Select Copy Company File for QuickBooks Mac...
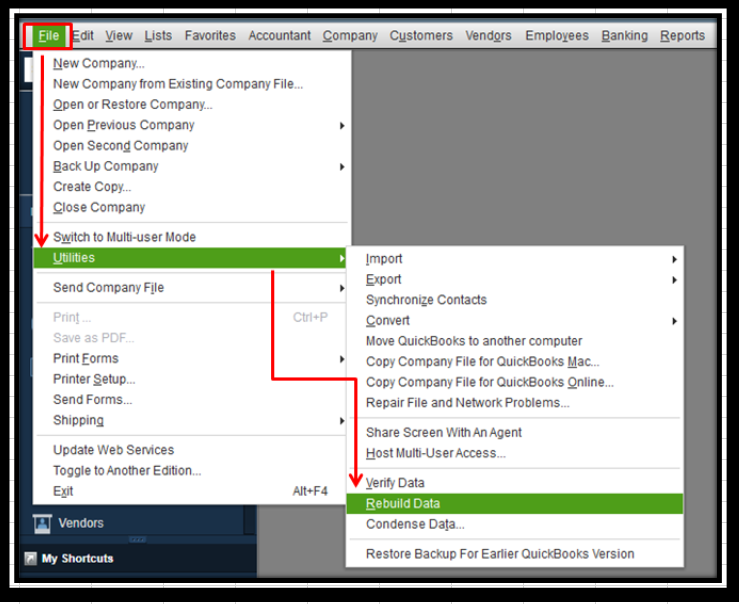This screenshot has width=739, height=604. click(x=515, y=361)
